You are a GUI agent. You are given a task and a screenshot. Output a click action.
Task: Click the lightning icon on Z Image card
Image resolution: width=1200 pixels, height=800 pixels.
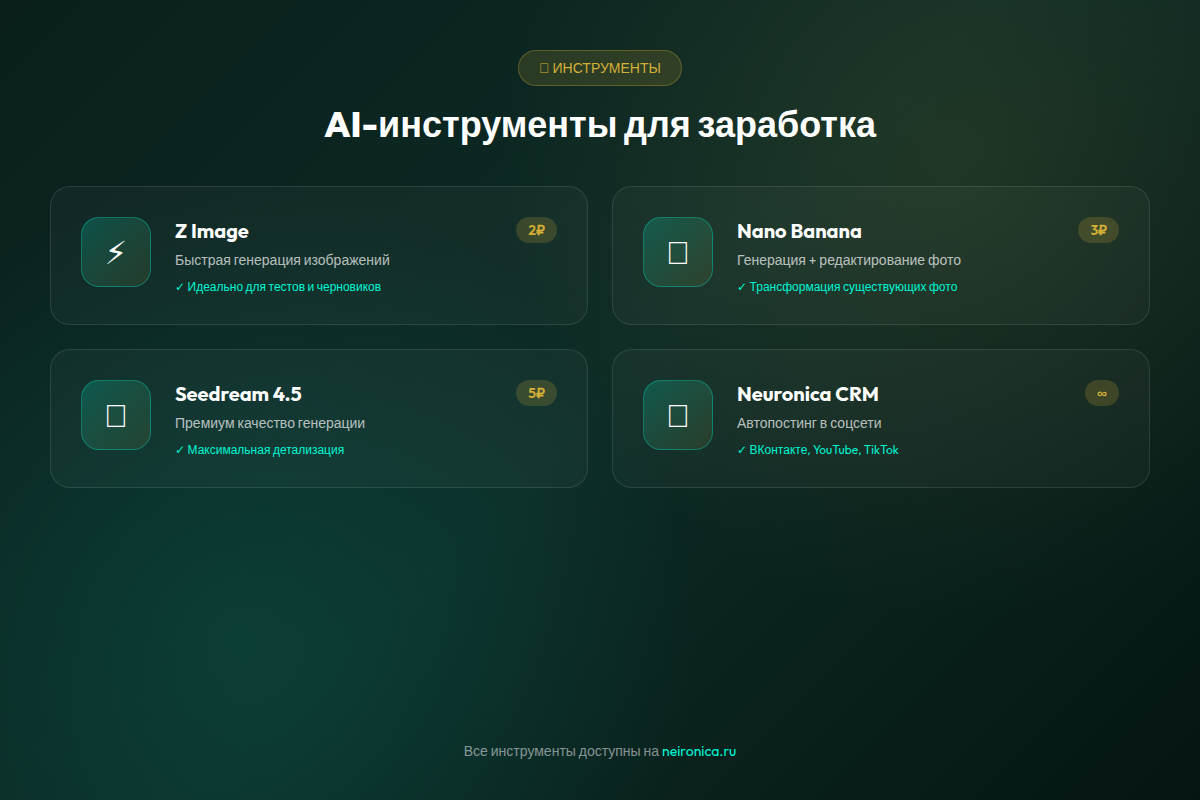click(x=116, y=252)
